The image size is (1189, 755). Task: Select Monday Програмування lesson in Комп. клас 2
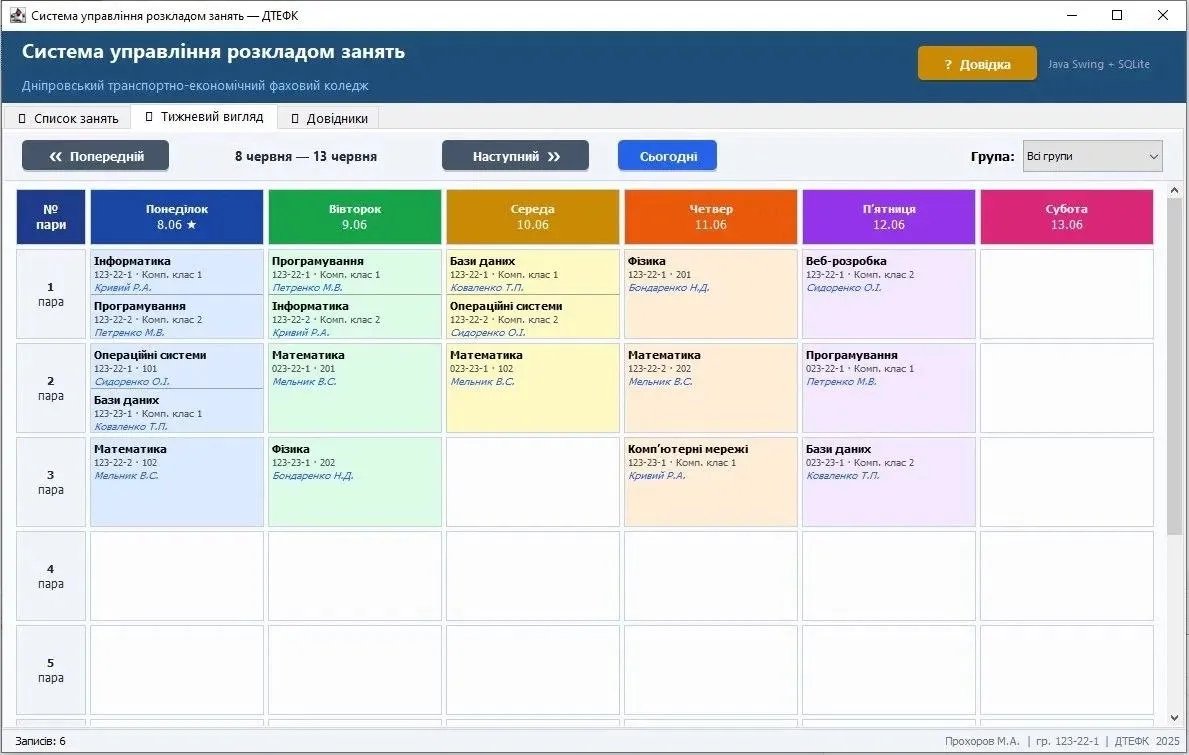point(177,318)
